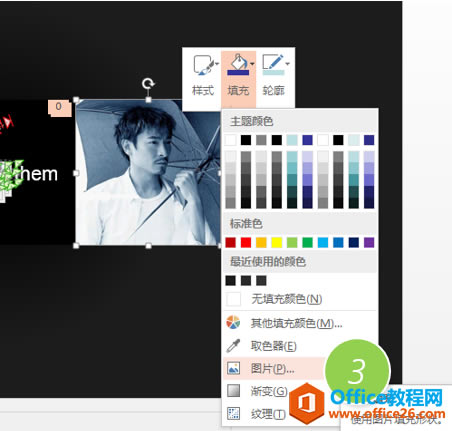This screenshot has width=452, height=431.
Task: Click the color wheel icon for more colors
Action: (x=233, y=322)
